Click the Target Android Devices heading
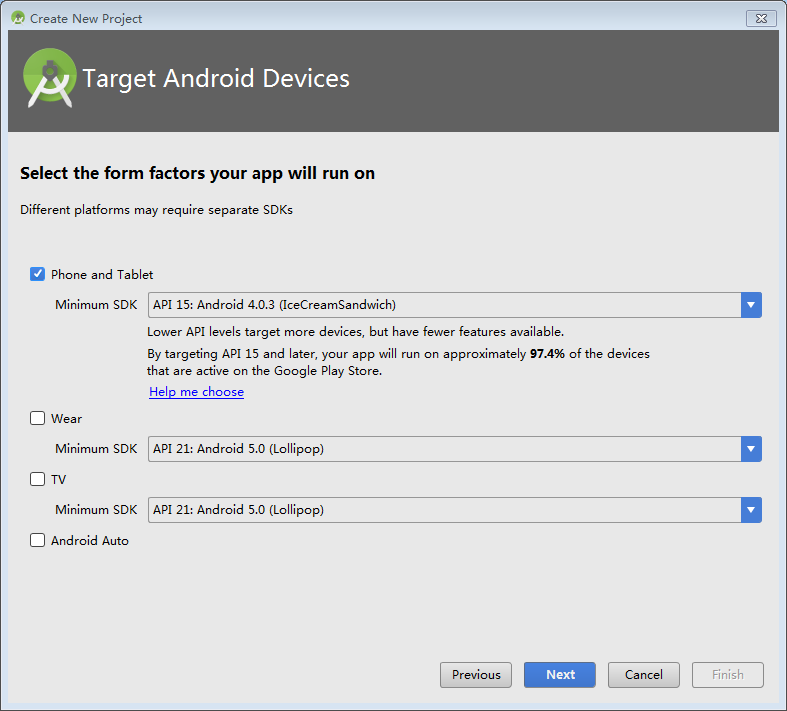787x711 pixels. tap(216, 79)
